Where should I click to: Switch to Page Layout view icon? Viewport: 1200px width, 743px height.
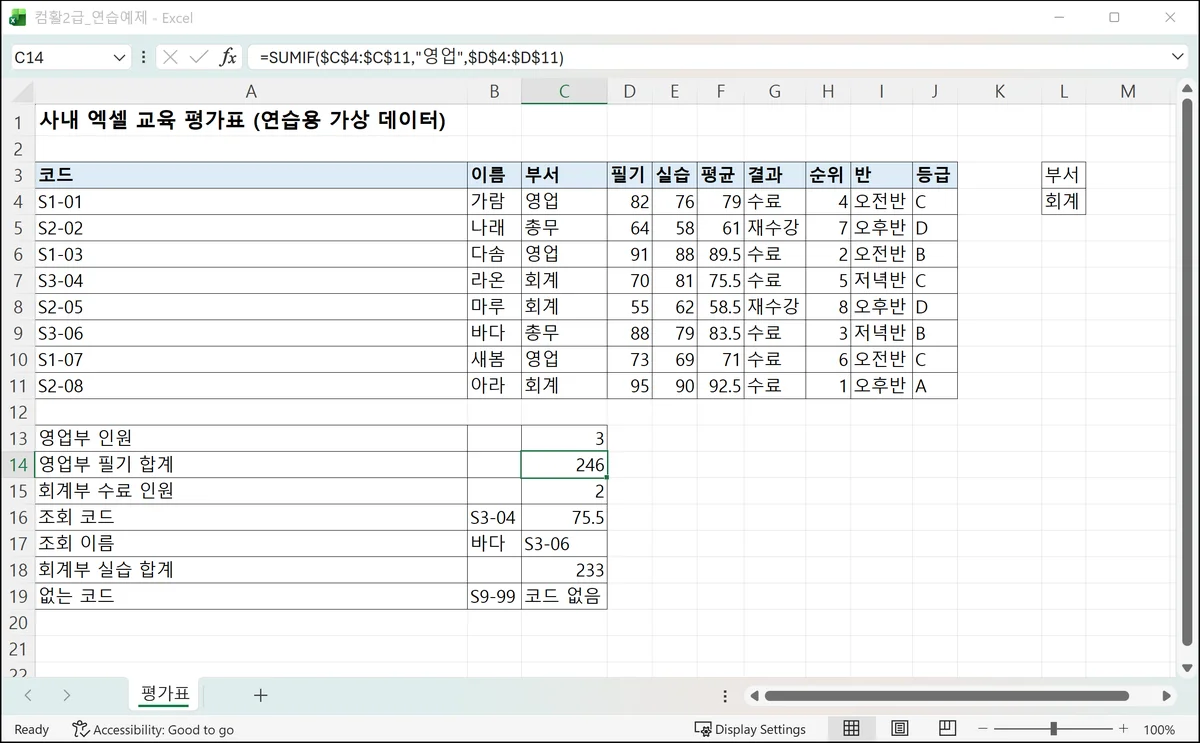[899, 728]
